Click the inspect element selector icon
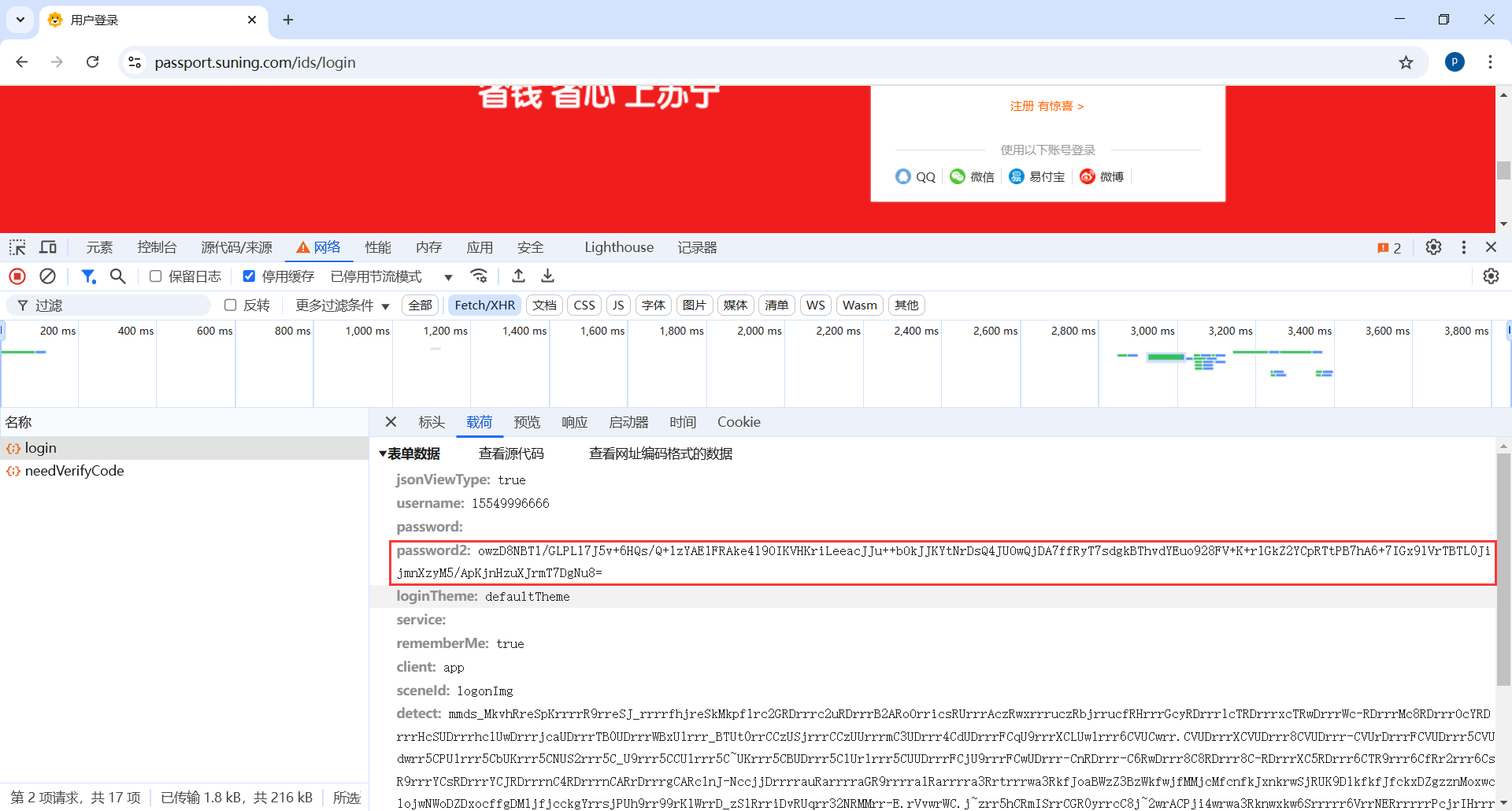Screen dimensions: 1512x811 [17, 247]
